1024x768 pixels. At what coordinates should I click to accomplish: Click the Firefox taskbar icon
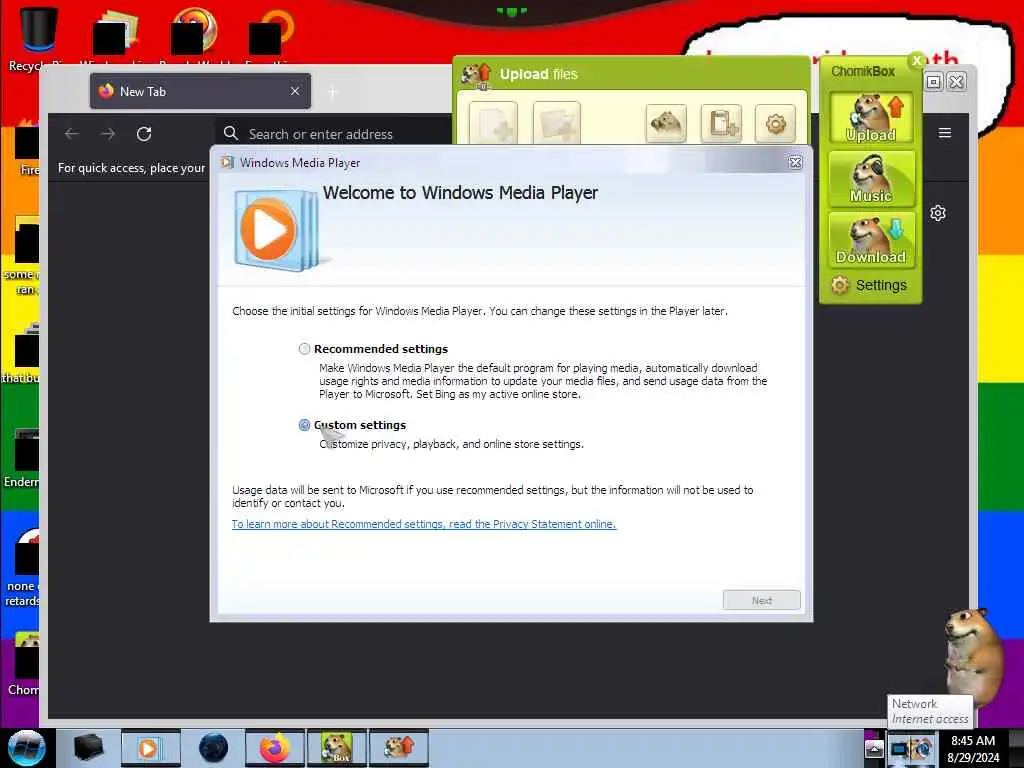pos(275,748)
